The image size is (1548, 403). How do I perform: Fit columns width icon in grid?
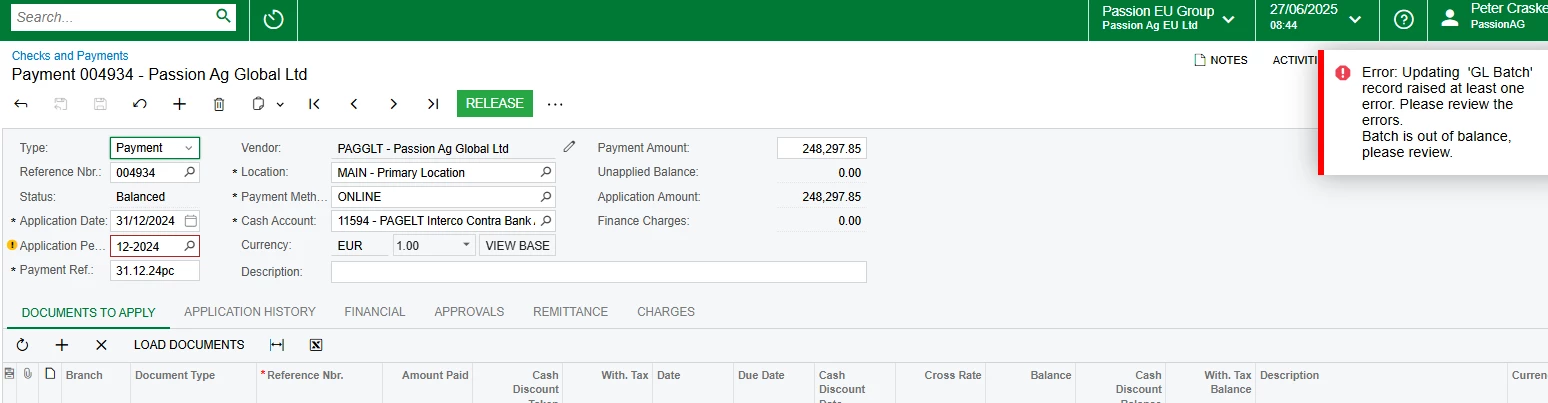point(277,345)
